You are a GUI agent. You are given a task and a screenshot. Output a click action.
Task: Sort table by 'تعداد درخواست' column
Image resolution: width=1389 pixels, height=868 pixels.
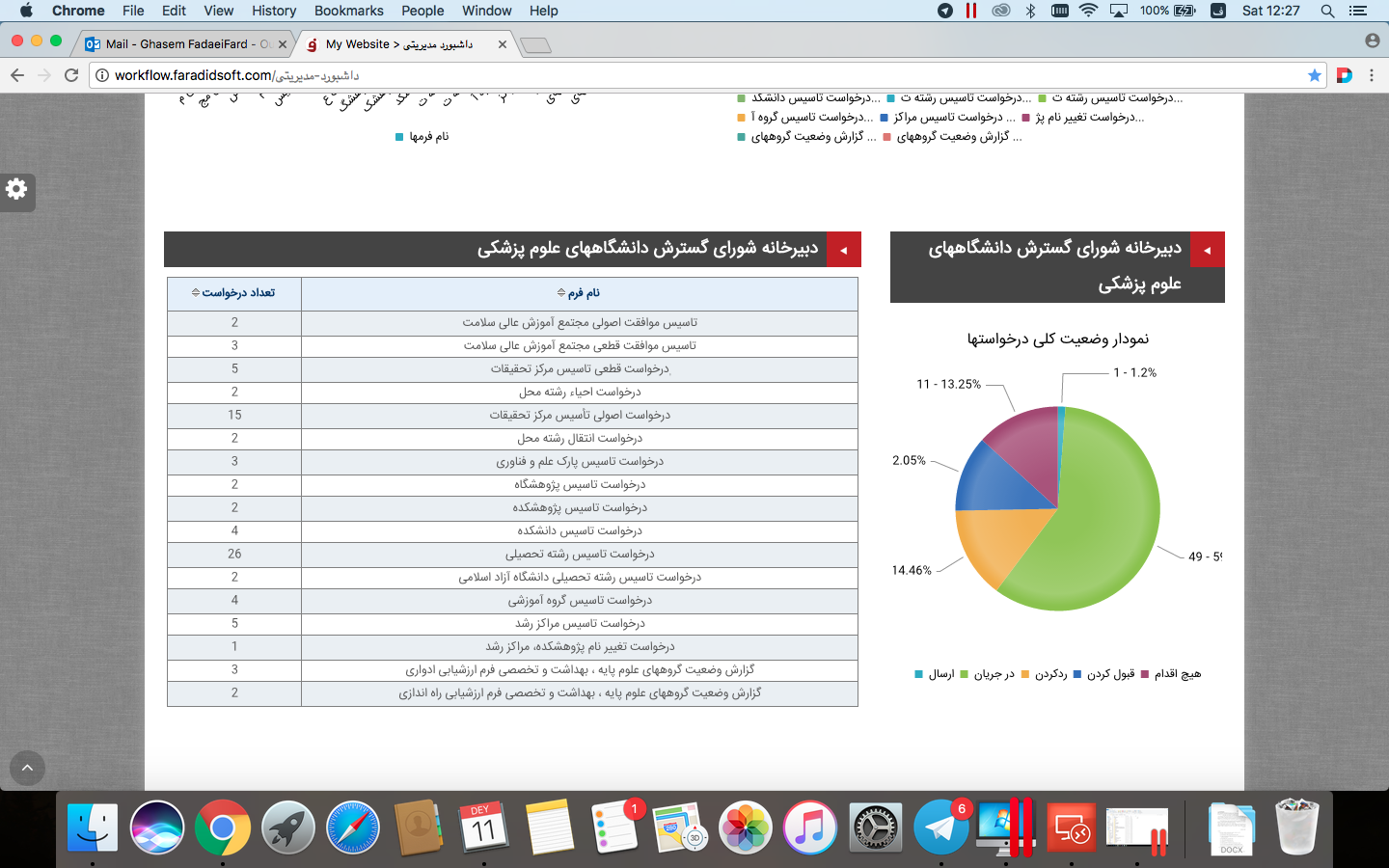pyautogui.click(x=233, y=293)
